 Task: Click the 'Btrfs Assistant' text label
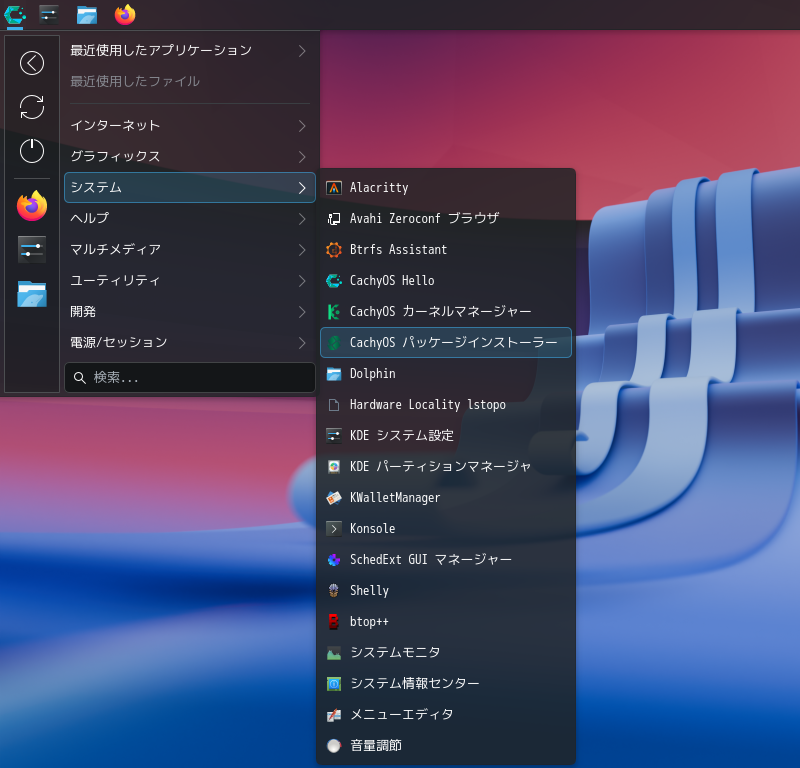[398, 250]
